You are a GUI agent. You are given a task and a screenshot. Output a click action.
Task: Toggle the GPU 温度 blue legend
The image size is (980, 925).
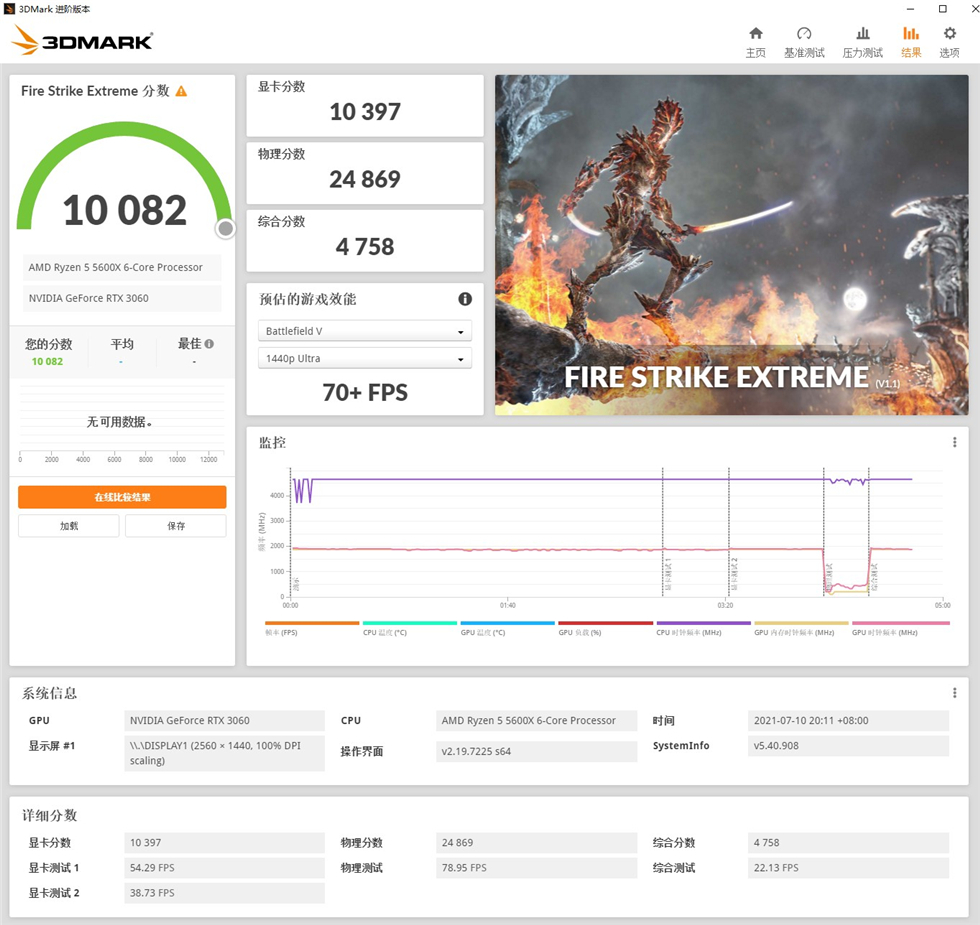(508, 623)
